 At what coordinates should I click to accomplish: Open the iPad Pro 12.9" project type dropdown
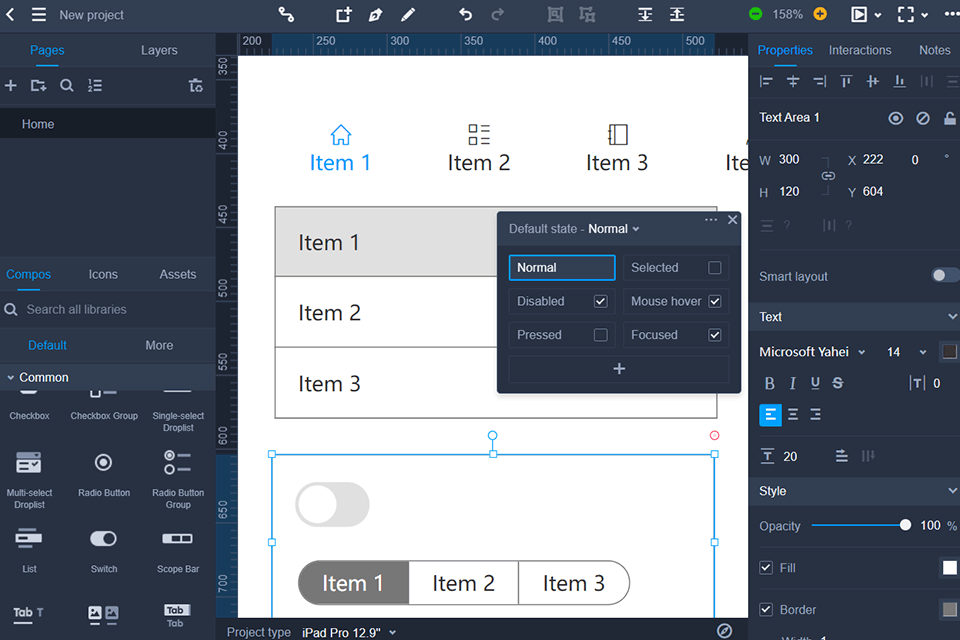click(x=348, y=633)
